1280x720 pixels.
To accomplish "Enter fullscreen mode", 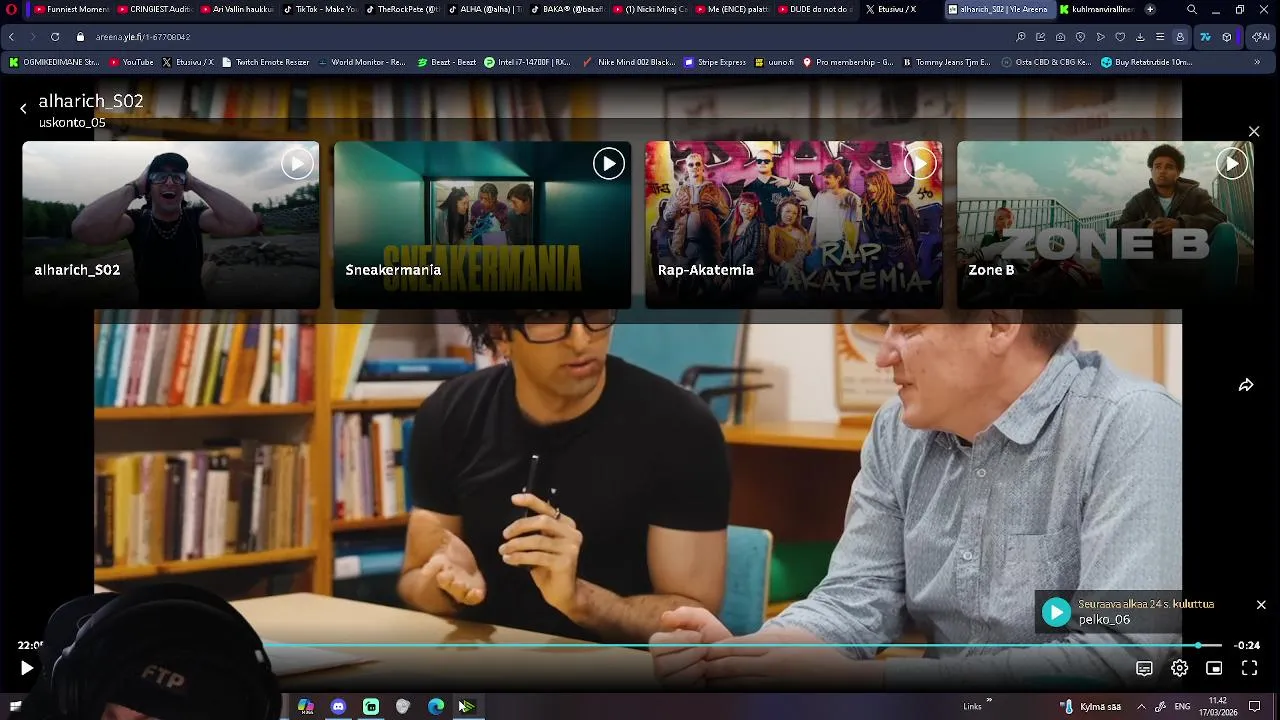I will point(1249,668).
